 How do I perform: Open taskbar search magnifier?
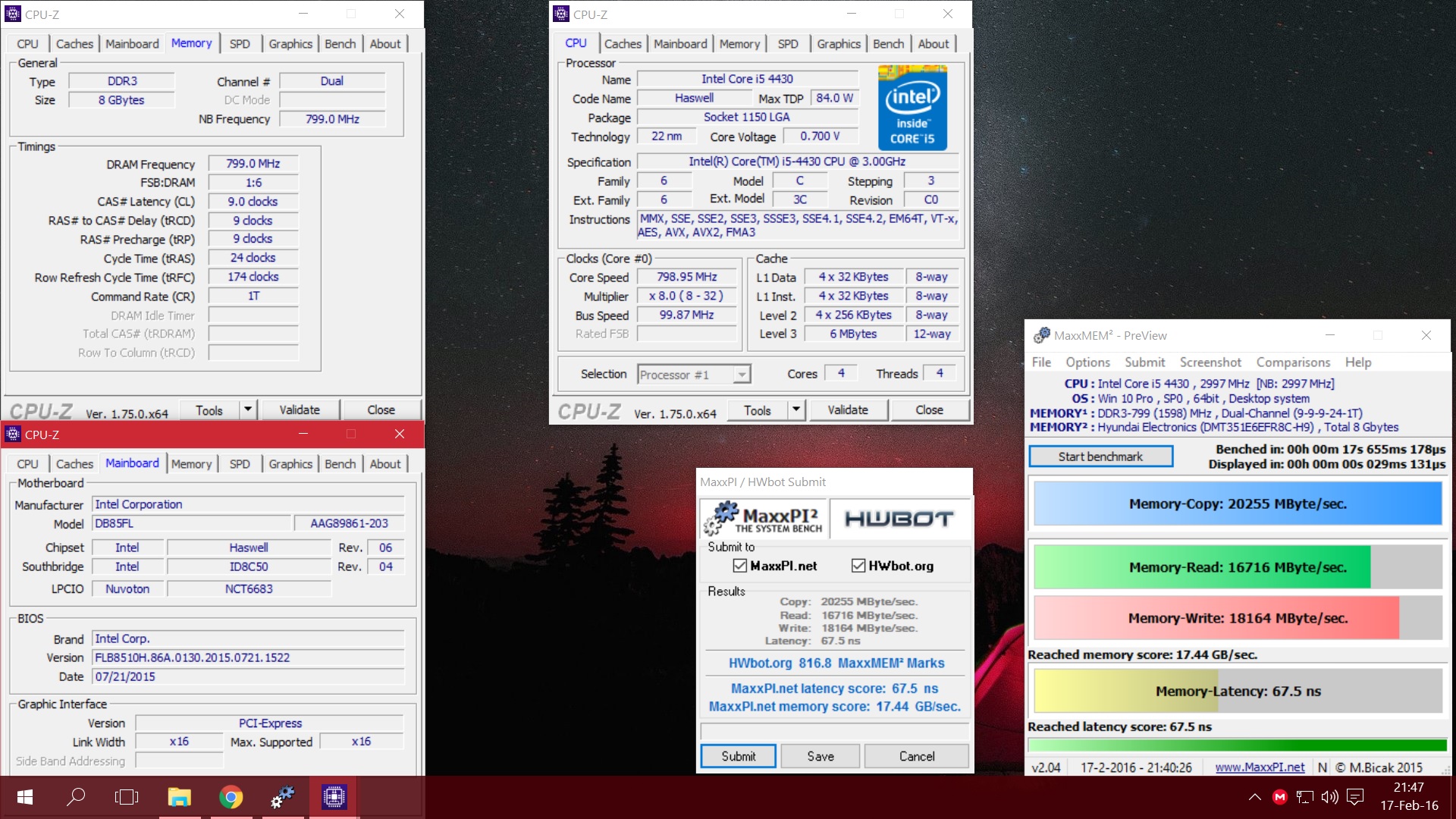pos(76,797)
